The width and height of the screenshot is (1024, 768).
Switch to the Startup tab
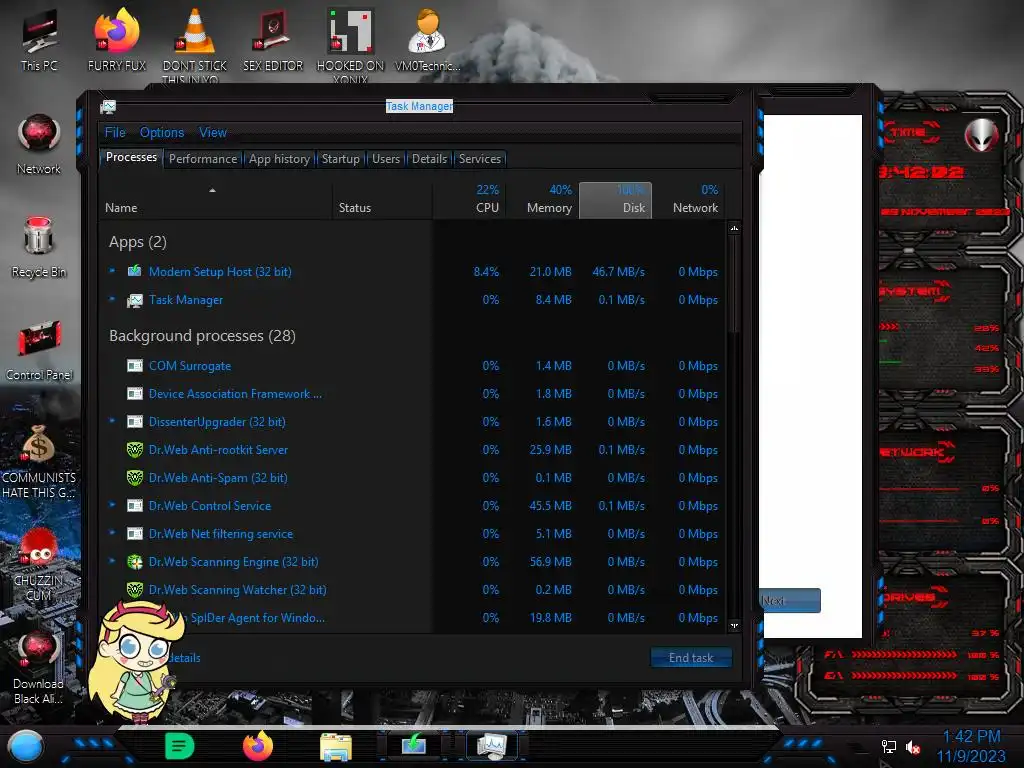coord(340,159)
